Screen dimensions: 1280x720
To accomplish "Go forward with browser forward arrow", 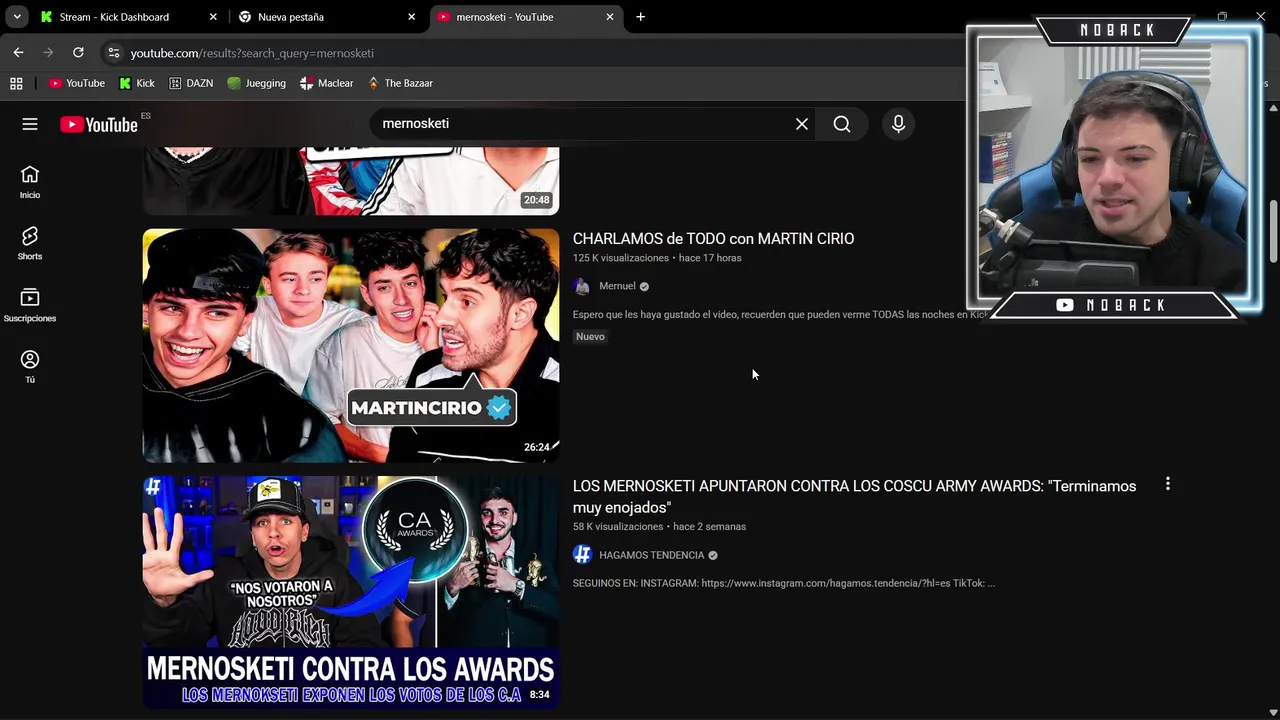I will [48, 52].
